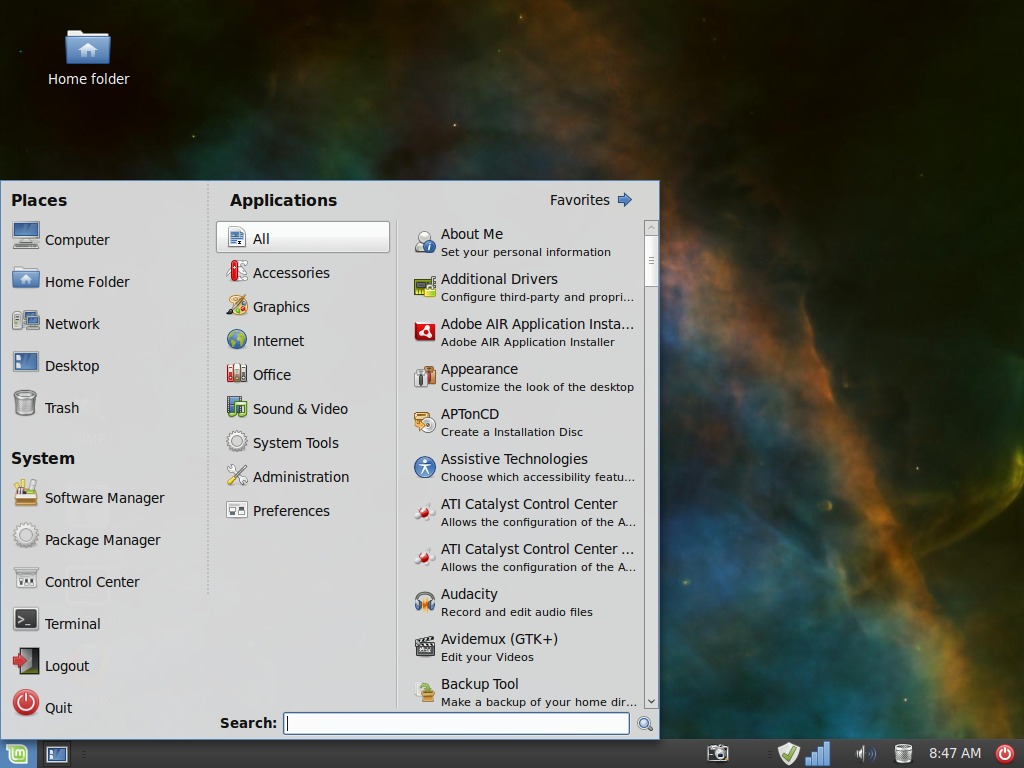This screenshot has height=768, width=1024.
Task: Open the Home folder desktop icon
Action: pos(88,48)
